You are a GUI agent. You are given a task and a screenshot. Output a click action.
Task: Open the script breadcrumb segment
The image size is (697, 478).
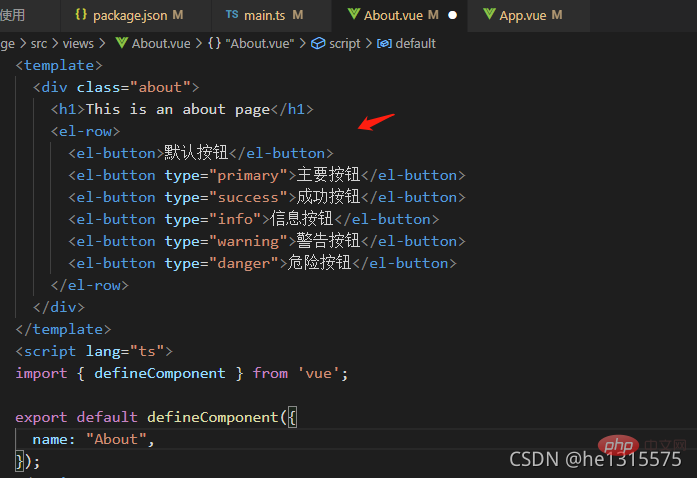click(x=344, y=44)
